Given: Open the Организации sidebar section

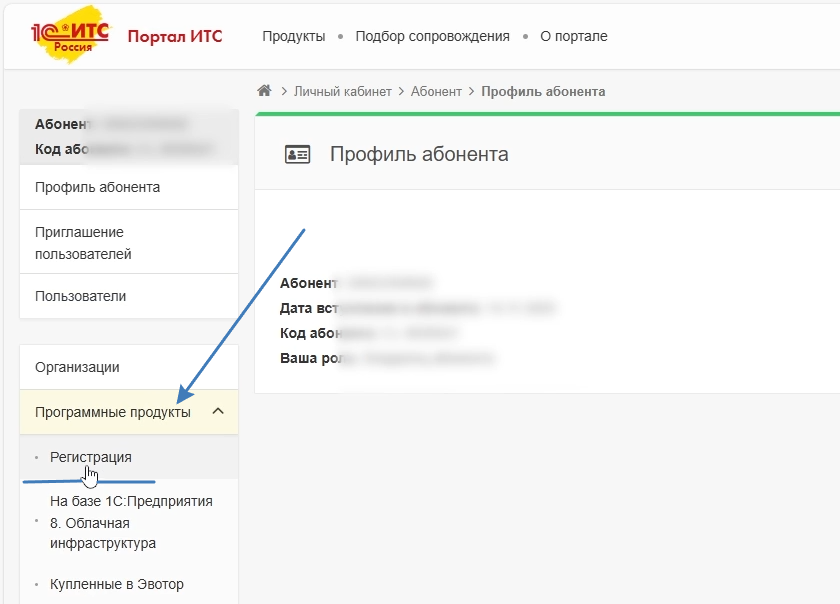Looking at the screenshot, I should tap(77, 367).
